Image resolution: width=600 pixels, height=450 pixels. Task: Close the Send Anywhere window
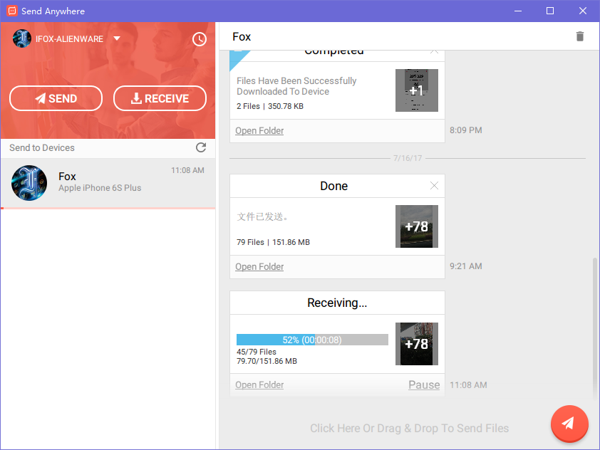[x=582, y=11]
